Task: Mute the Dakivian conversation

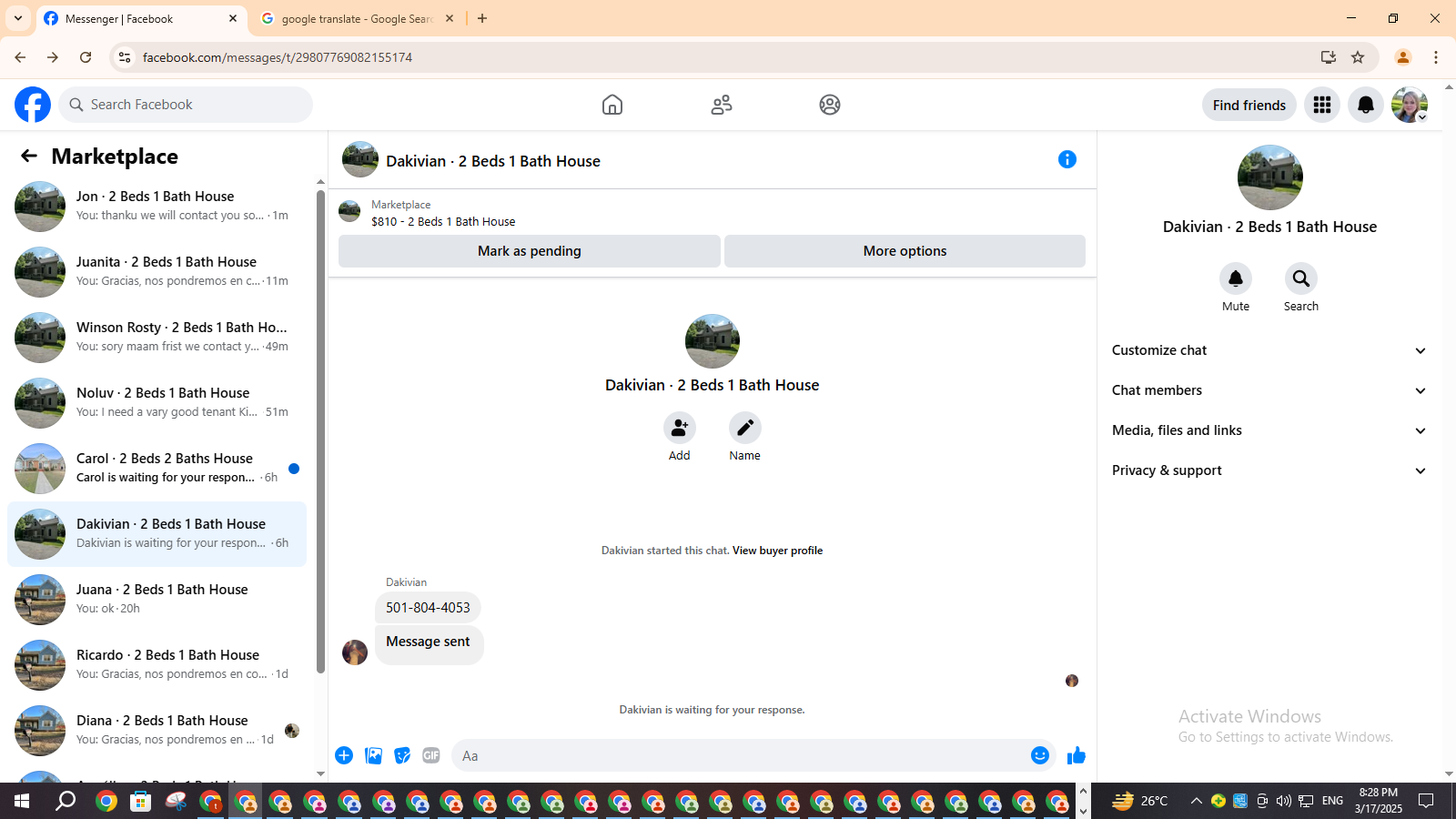Action: (x=1236, y=278)
